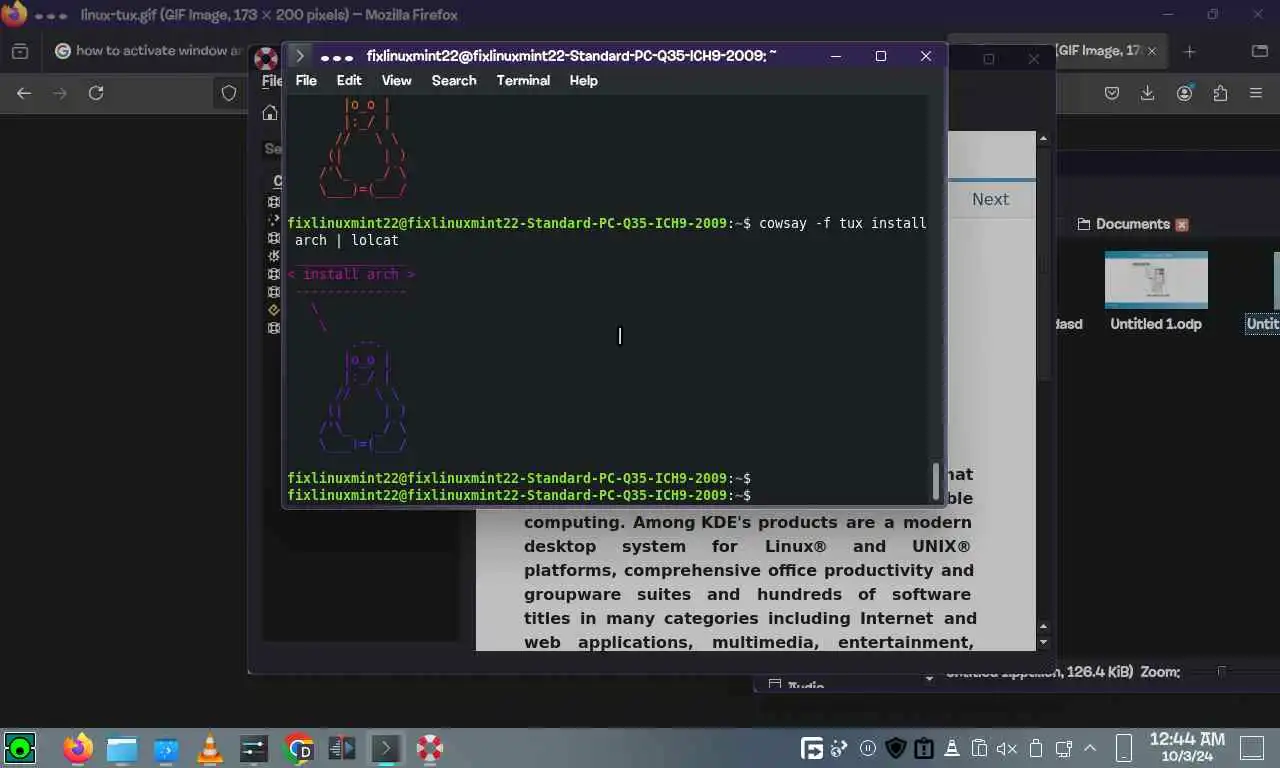This screenshot has width=1280, height=768.
Task: Close the Documents tab in file manager
Action: pyautogui.click(x=1181, y=225)
